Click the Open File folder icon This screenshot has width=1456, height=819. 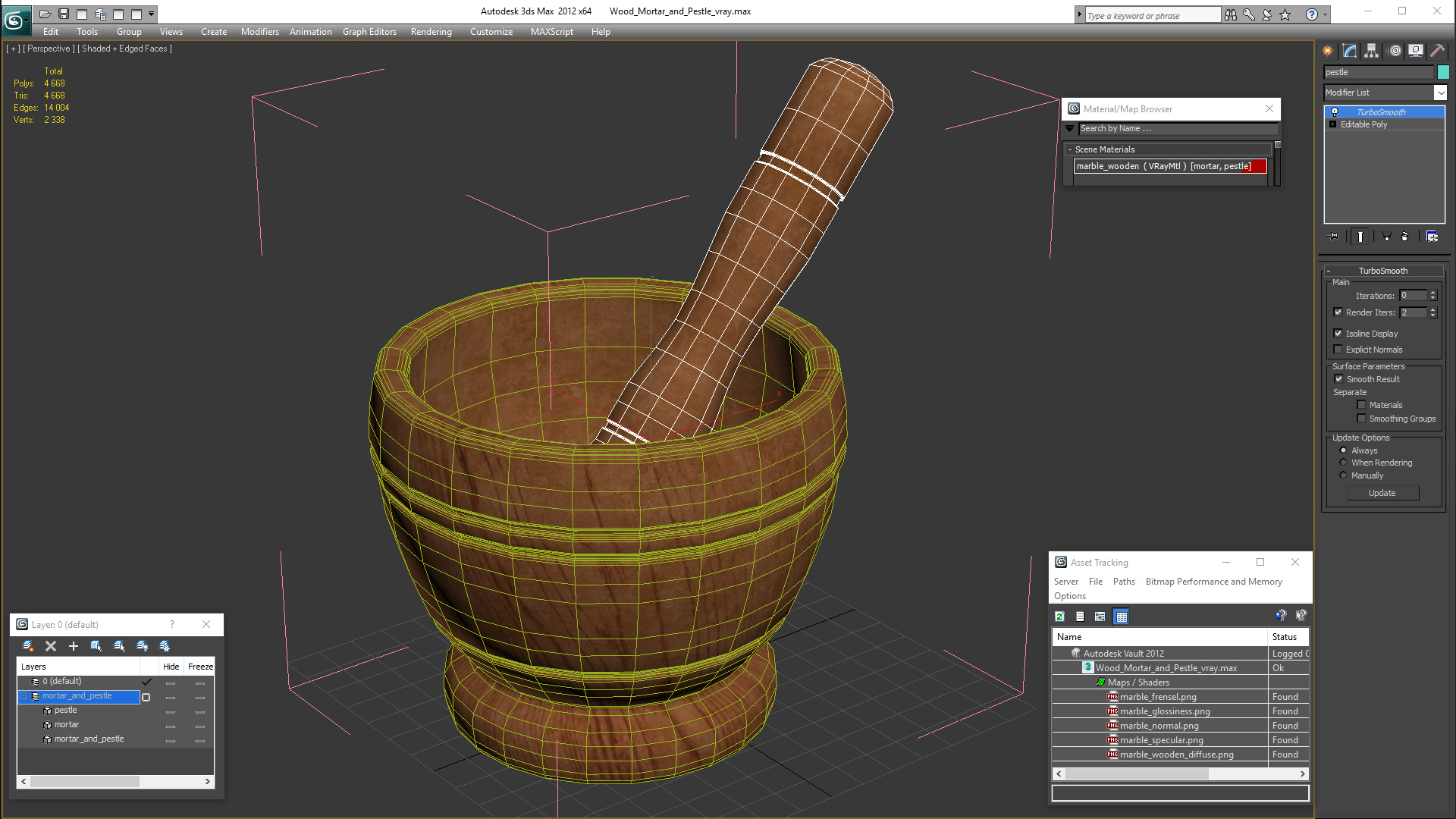tap(45, 14)
